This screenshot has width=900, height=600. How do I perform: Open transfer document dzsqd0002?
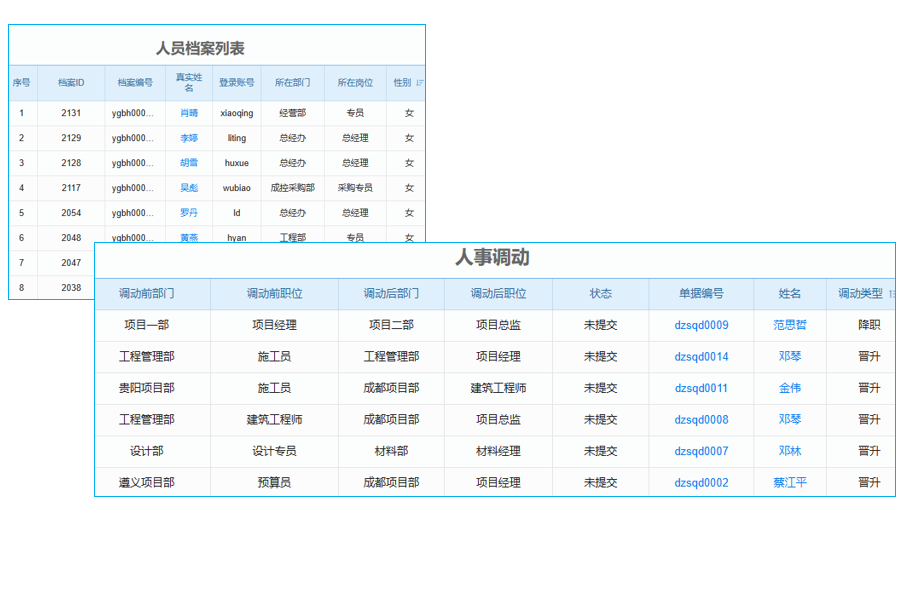pyautogui.click(x=700, y=482)
